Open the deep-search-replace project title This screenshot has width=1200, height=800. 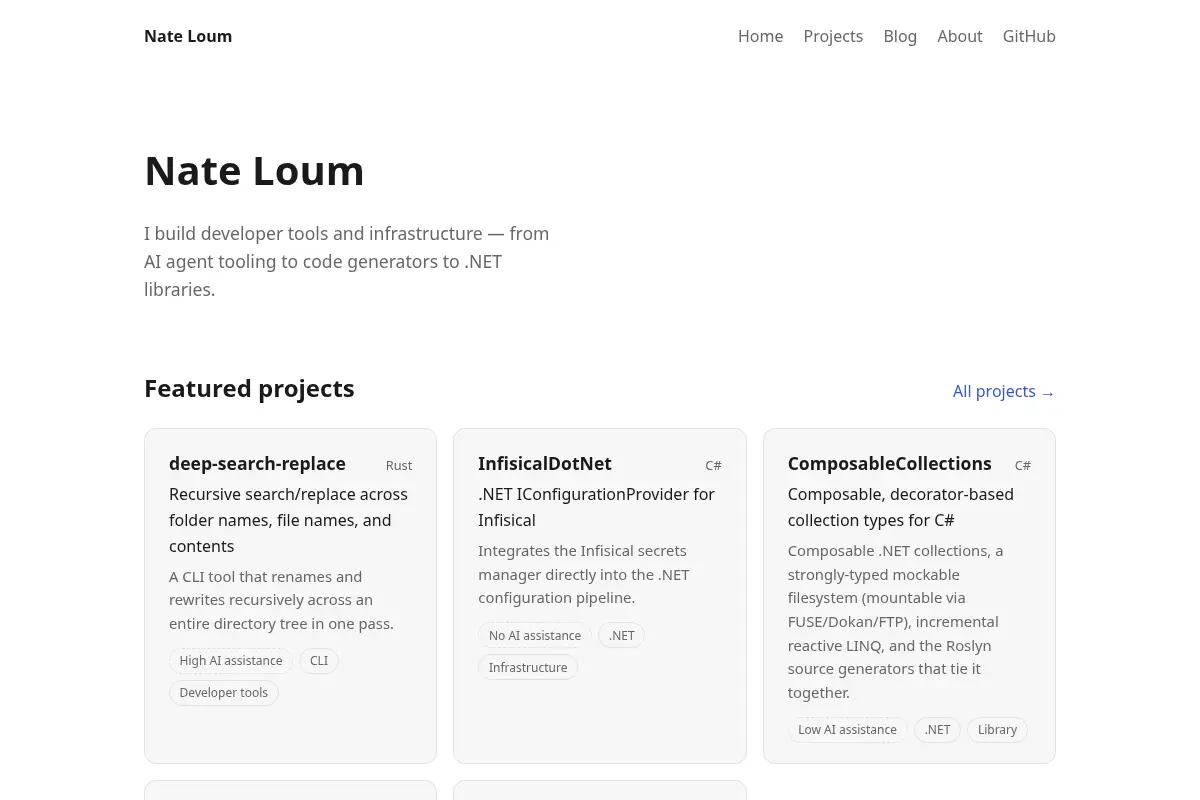pos(257,464)
